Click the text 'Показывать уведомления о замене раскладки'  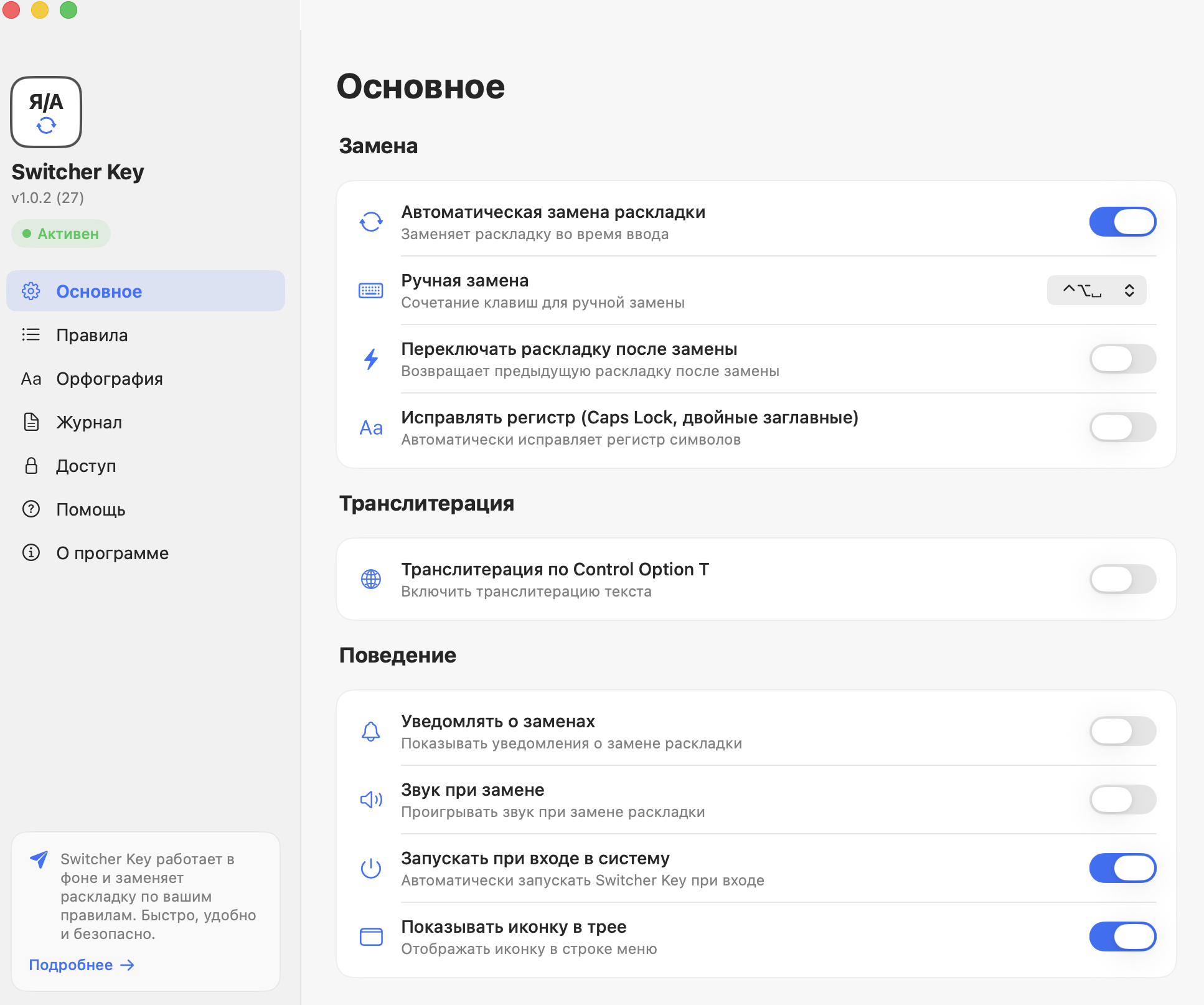(571, 743)
